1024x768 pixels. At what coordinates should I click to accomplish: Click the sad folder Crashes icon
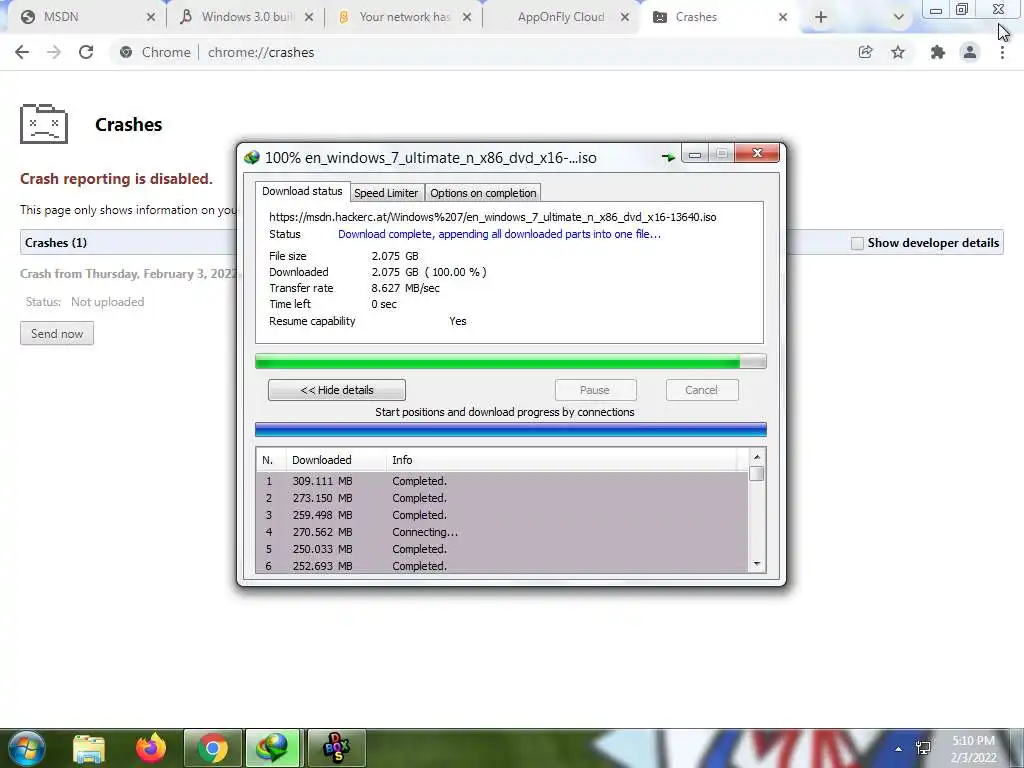pyautogui.click(x=44, y=123)
